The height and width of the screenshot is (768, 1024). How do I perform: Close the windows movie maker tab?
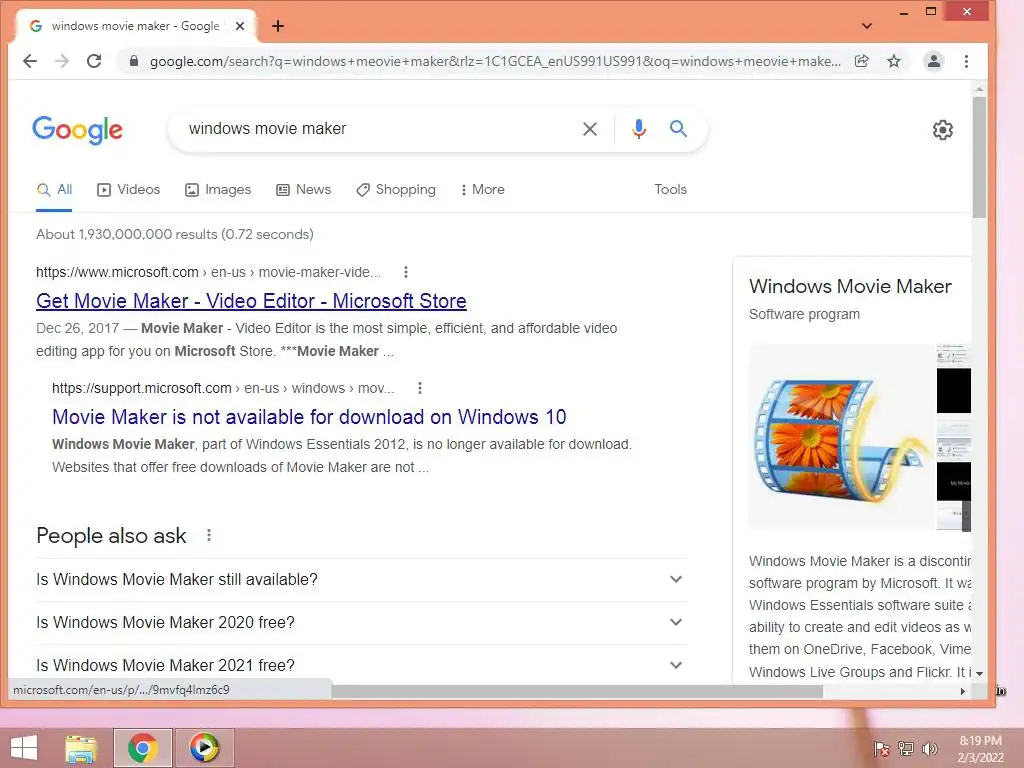240,26
